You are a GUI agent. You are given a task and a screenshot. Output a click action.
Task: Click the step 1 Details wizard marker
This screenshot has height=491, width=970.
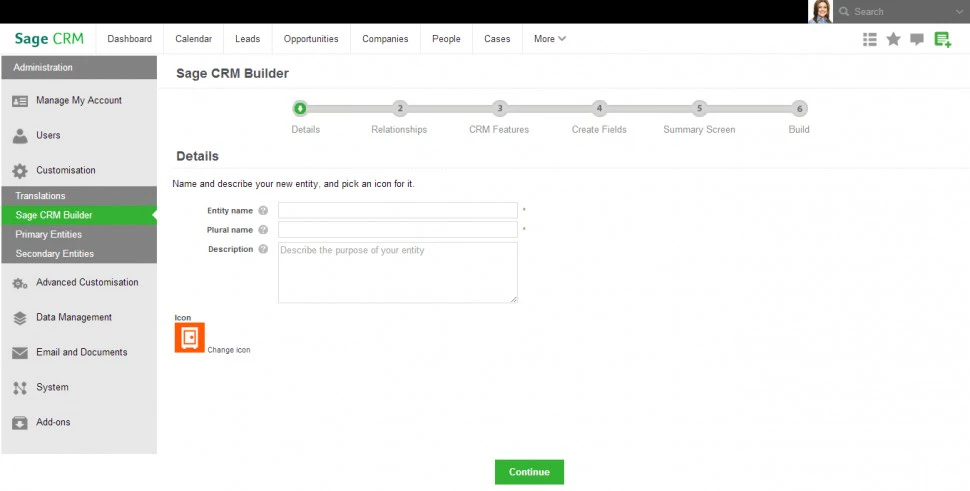[300, 109]
